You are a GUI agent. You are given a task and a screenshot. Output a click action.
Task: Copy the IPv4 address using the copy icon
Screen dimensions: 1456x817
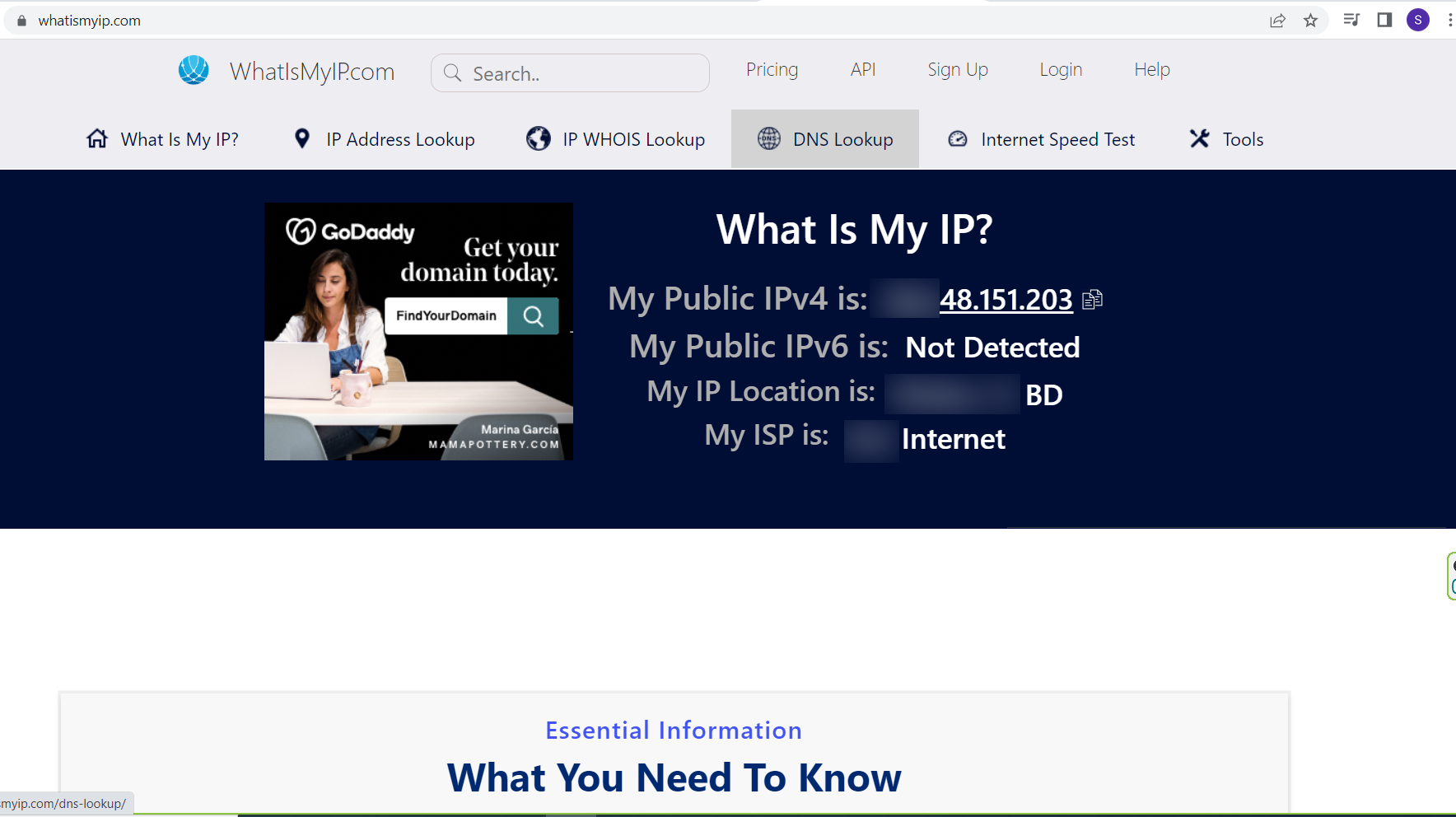[1092, 299]
